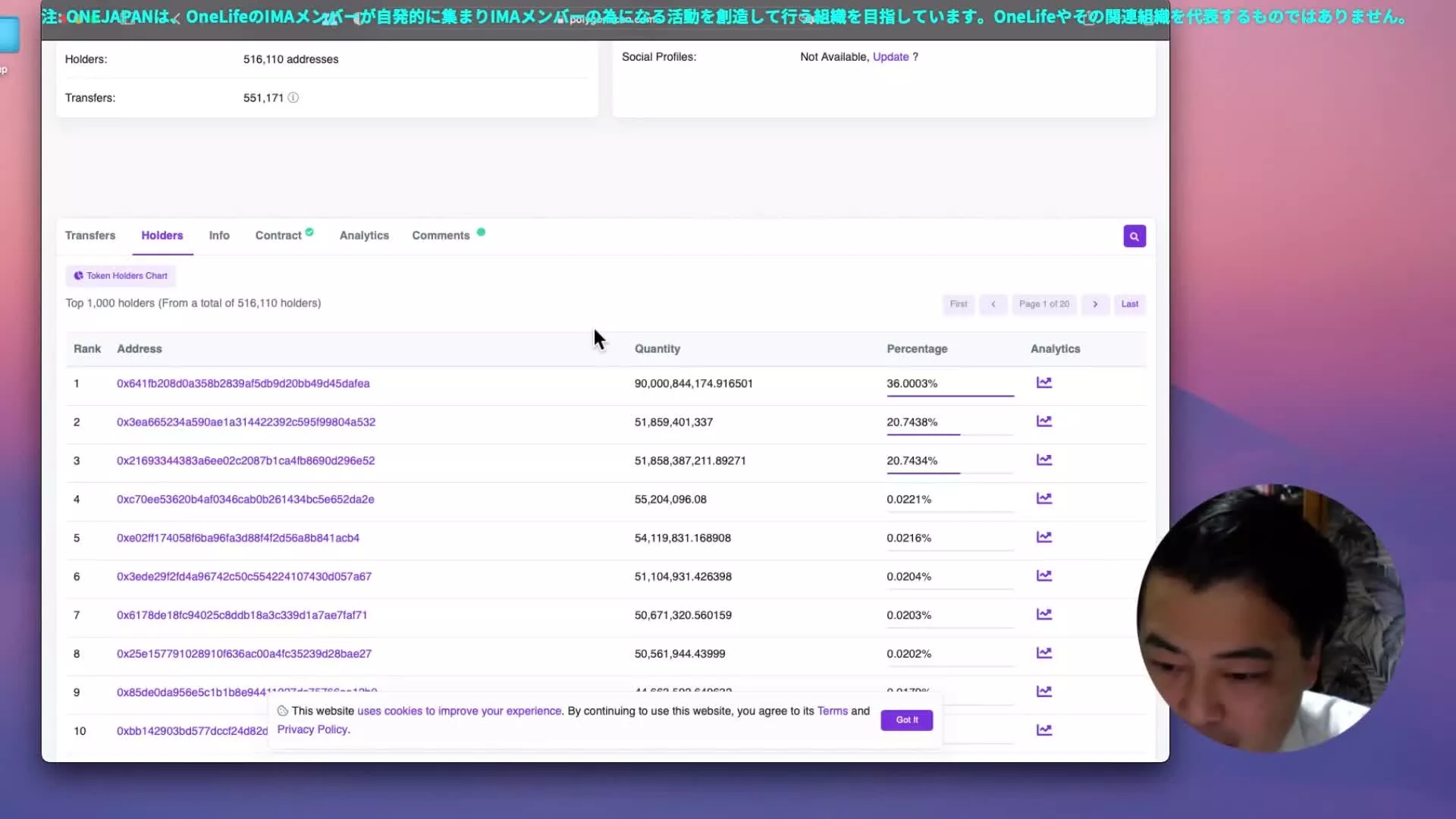
Task: Open analytics chart icon for rank 6 holder
Action: click(x=1043, y=576)
